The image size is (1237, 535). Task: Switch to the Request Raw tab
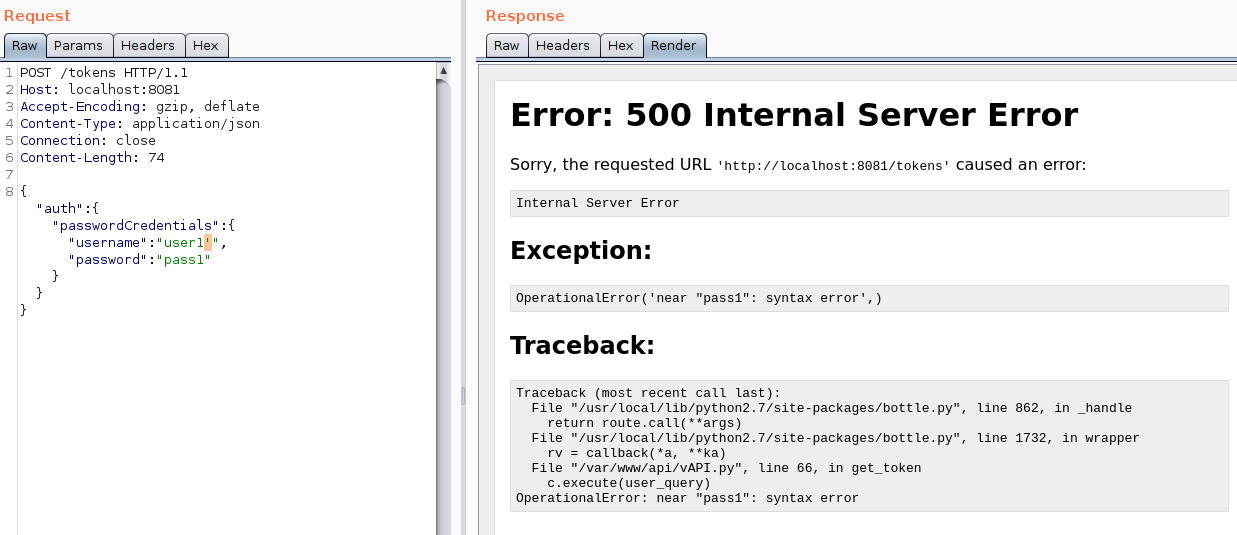click(24, 46)
